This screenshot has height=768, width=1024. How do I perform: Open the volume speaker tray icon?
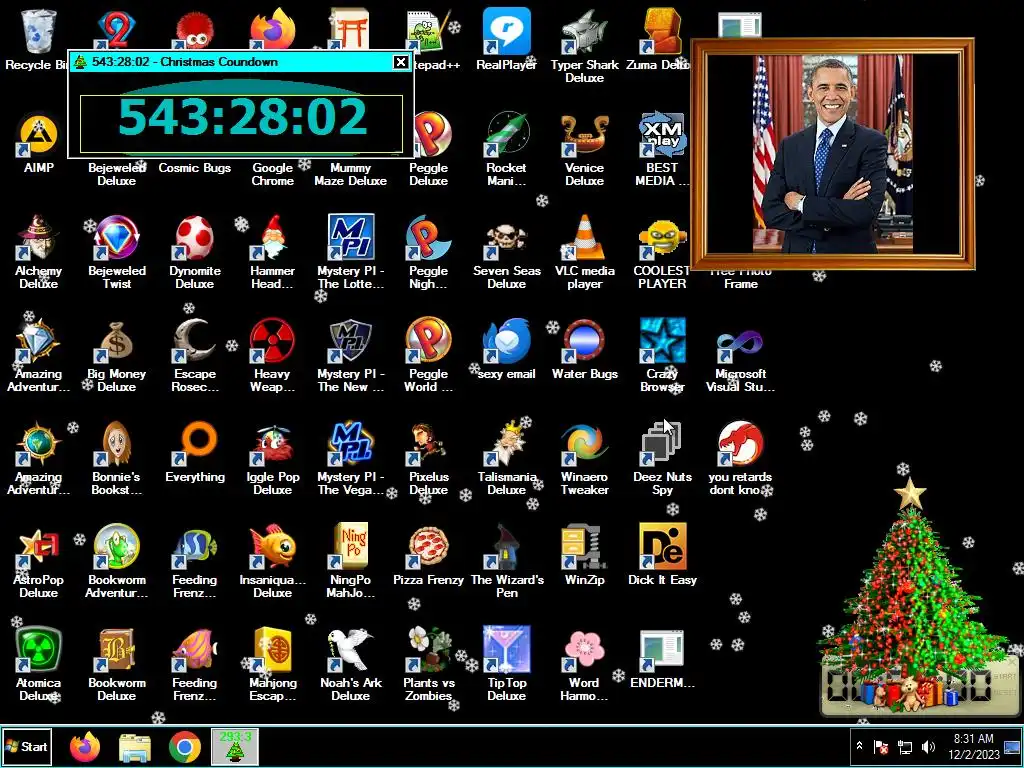click(x=928, y=746)
